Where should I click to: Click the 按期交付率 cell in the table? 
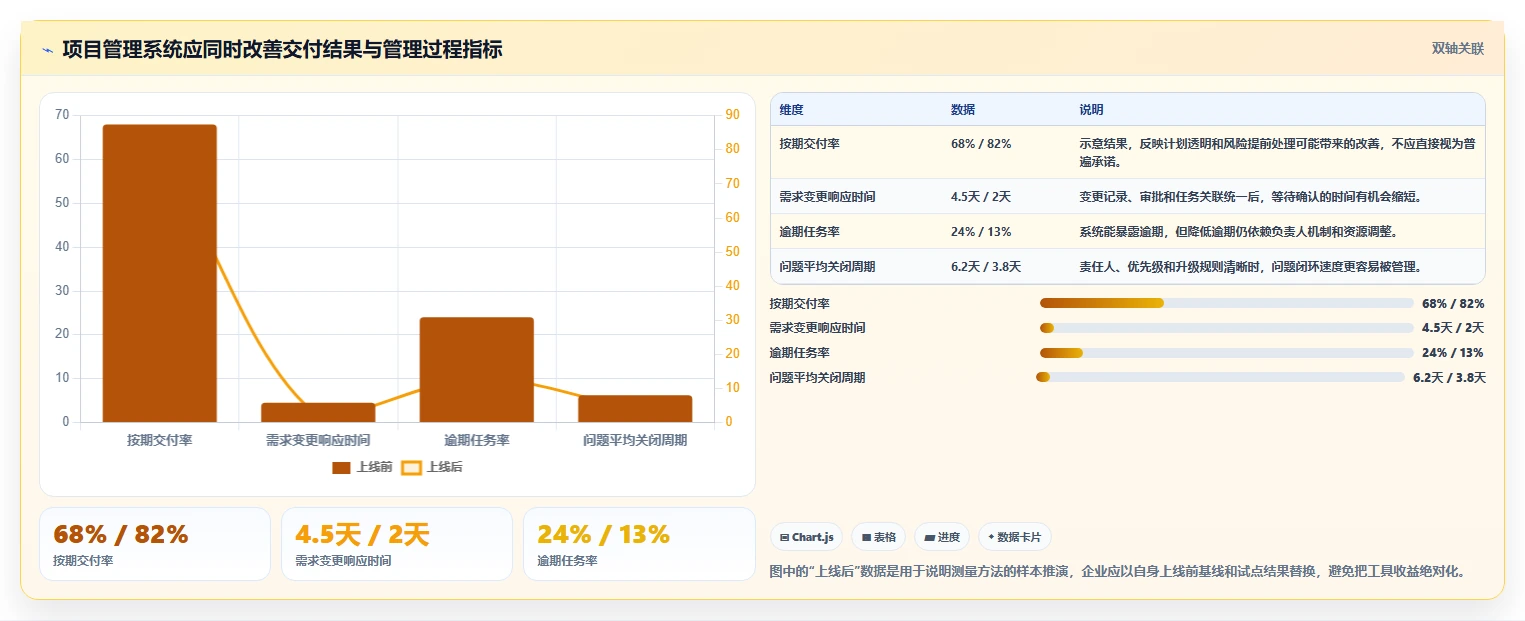810,143
